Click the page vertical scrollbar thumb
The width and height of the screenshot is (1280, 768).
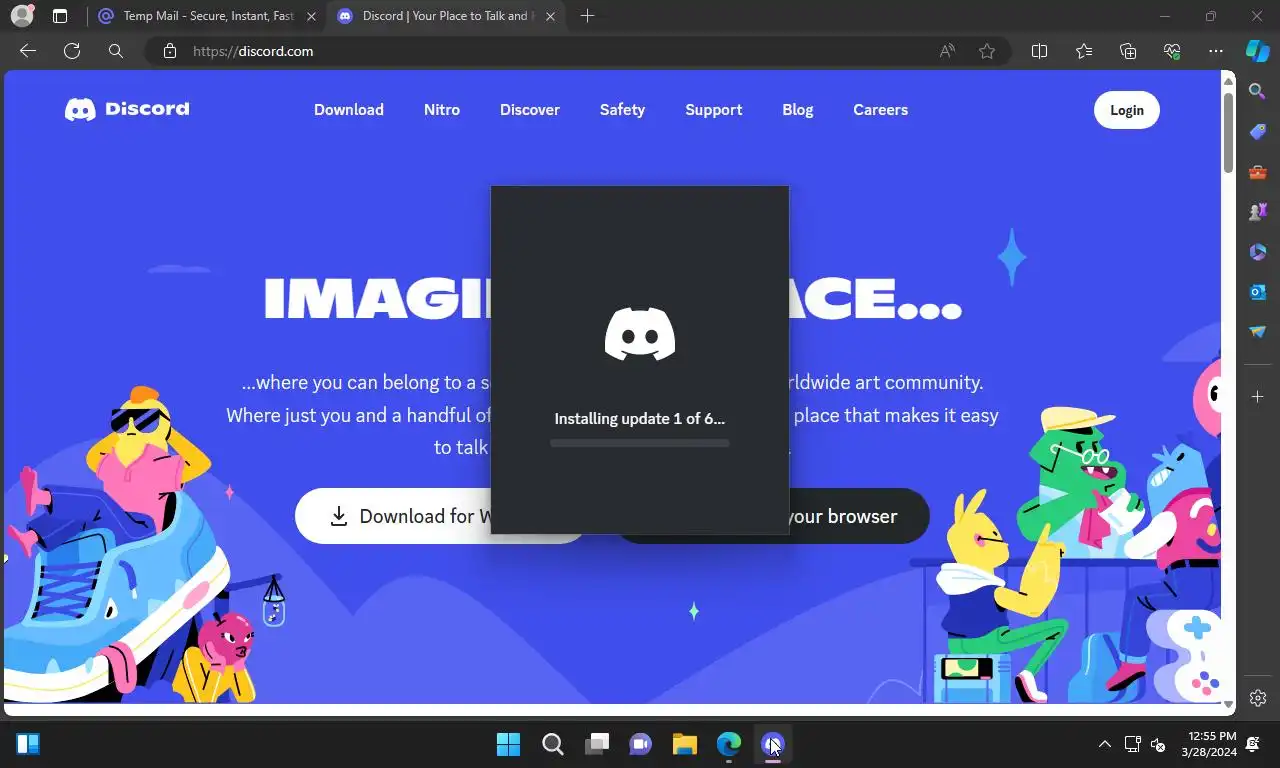click(1228, 132)
